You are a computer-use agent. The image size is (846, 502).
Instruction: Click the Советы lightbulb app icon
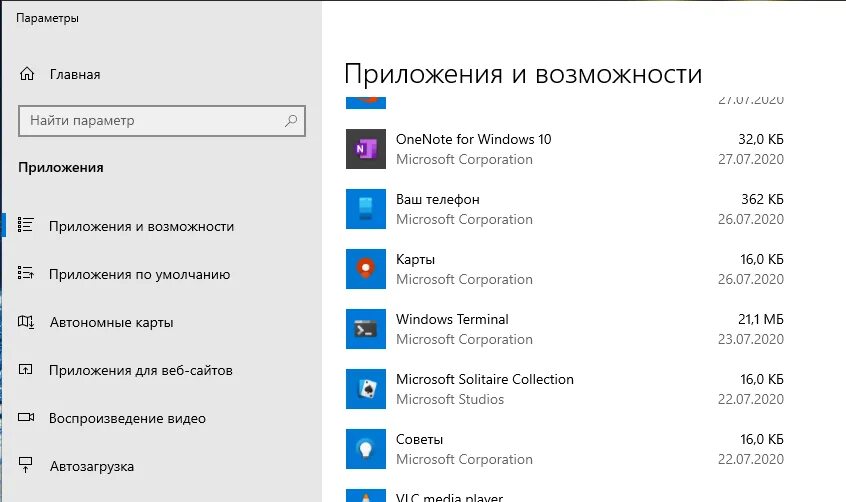pos(366,449)
